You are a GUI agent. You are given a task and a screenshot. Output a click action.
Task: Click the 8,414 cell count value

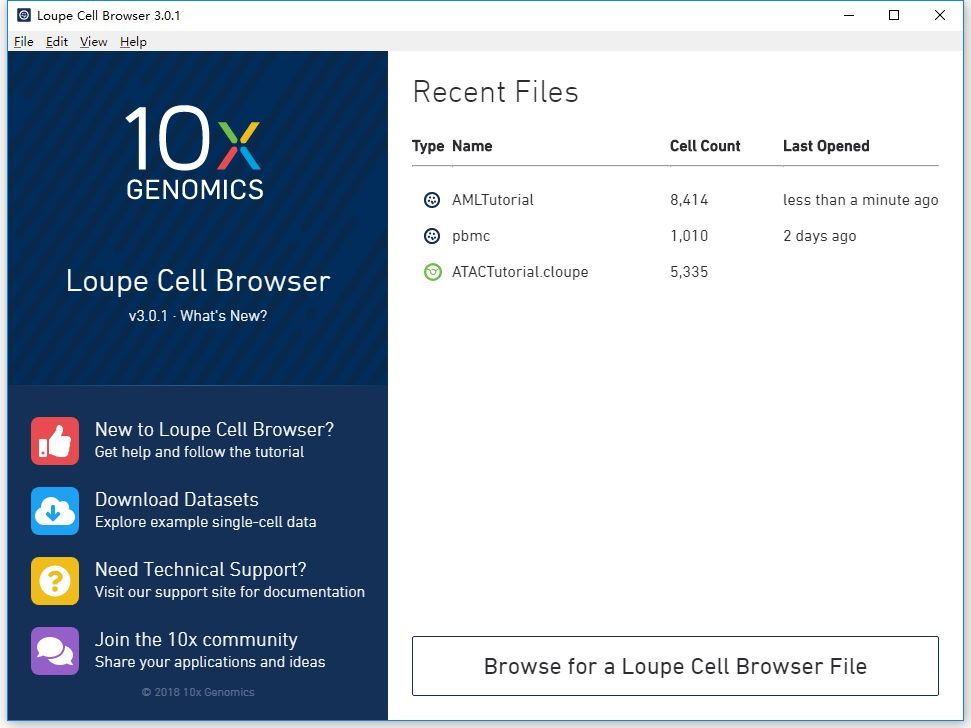pyautogui.click(x=689, y=200)
